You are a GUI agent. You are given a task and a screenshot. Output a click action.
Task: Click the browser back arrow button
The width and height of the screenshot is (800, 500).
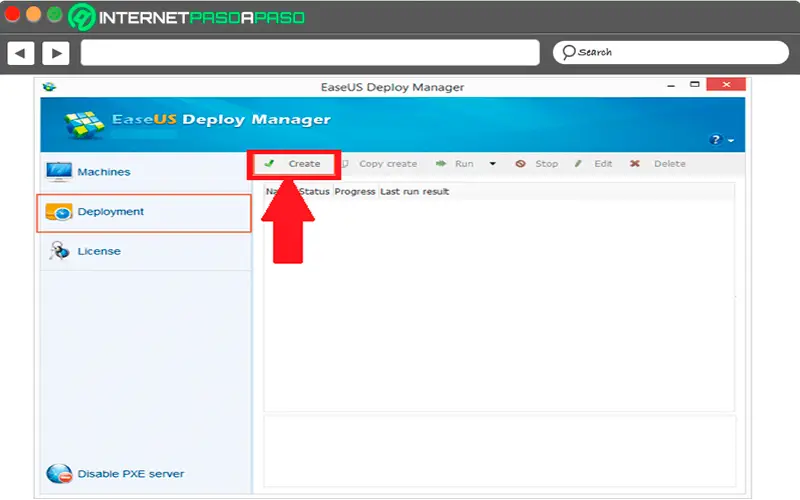[x=21, y=53]
